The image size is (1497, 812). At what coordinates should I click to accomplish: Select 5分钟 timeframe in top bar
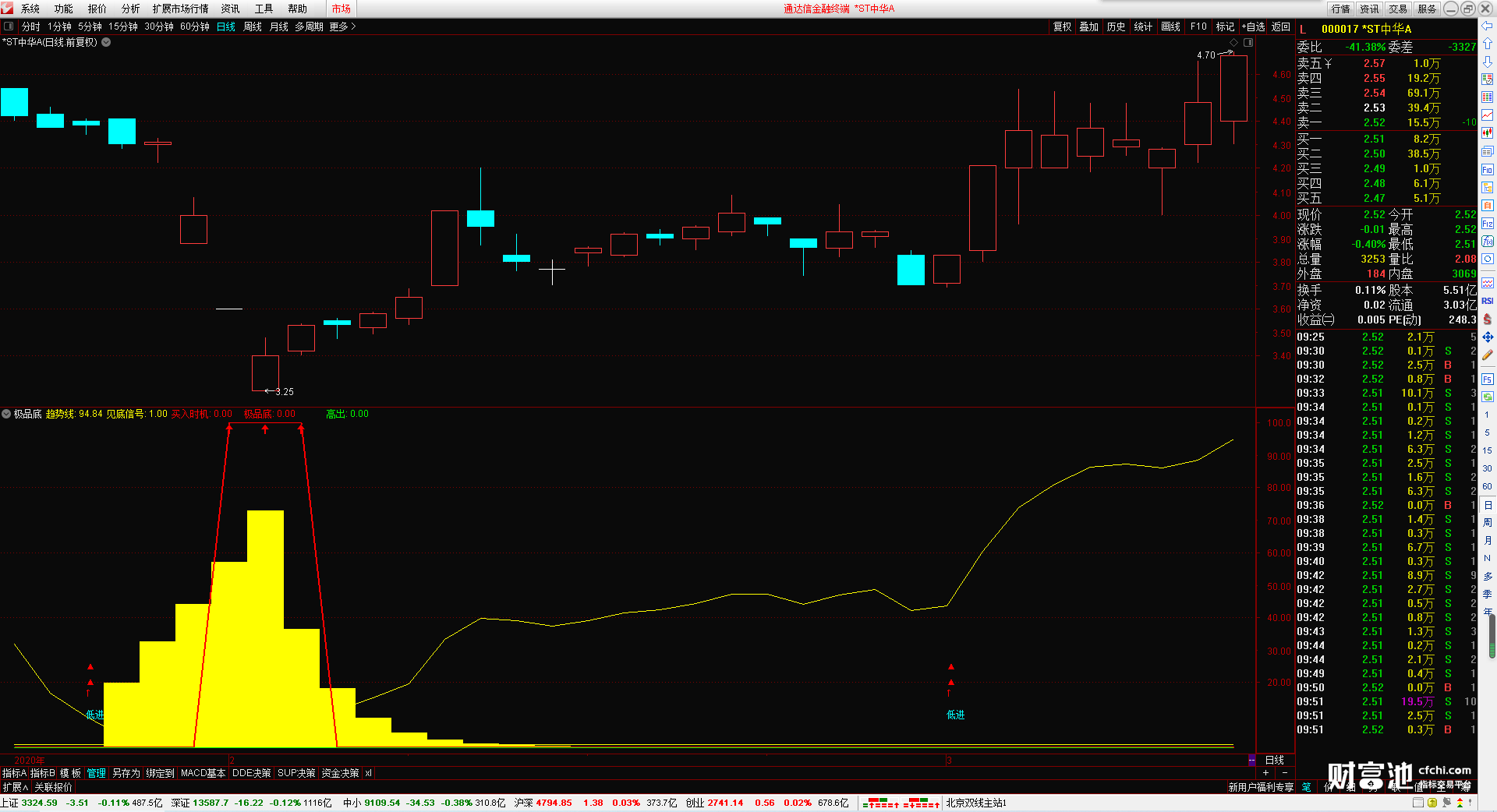coord(90,26)
